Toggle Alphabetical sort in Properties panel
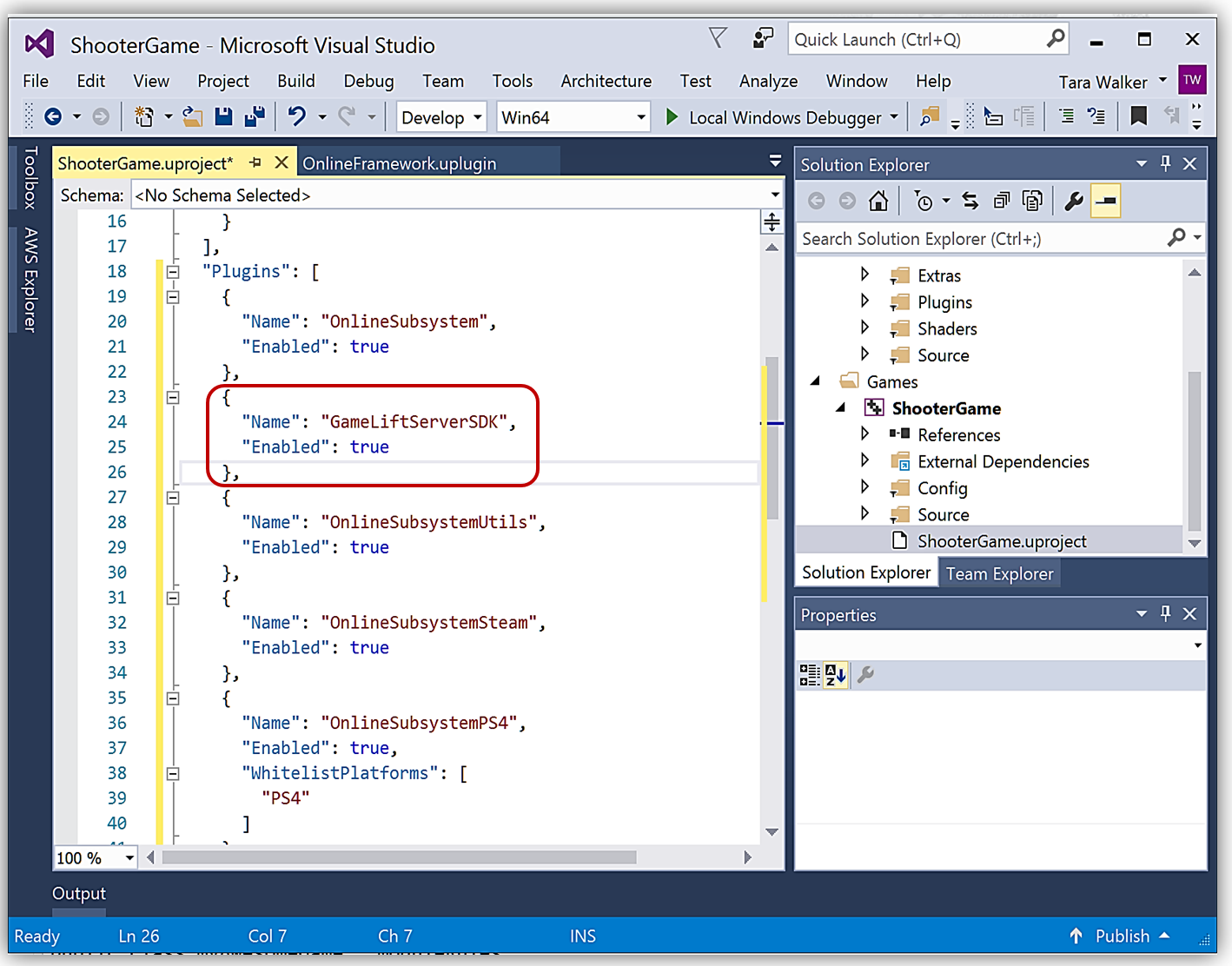Screen dimensions: 1232x966 (836, 675)
